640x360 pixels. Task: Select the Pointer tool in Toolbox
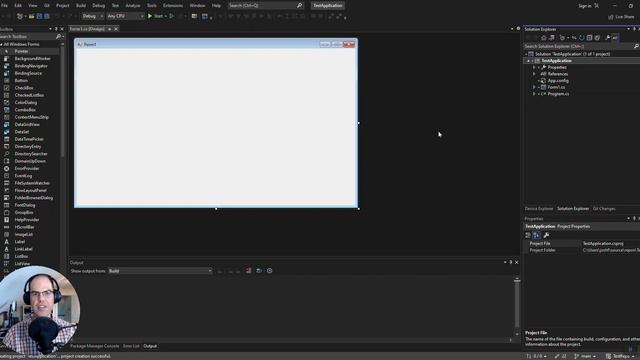pyautogui.click(x=21, y=51)
